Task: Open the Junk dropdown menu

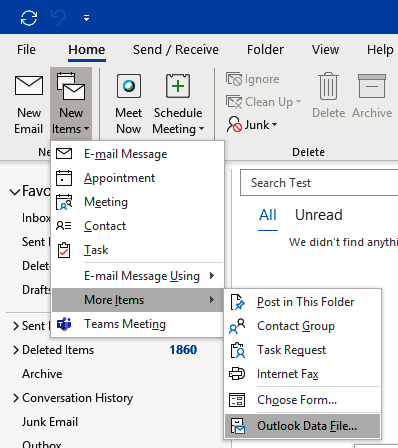Action: tap(252, 125)
